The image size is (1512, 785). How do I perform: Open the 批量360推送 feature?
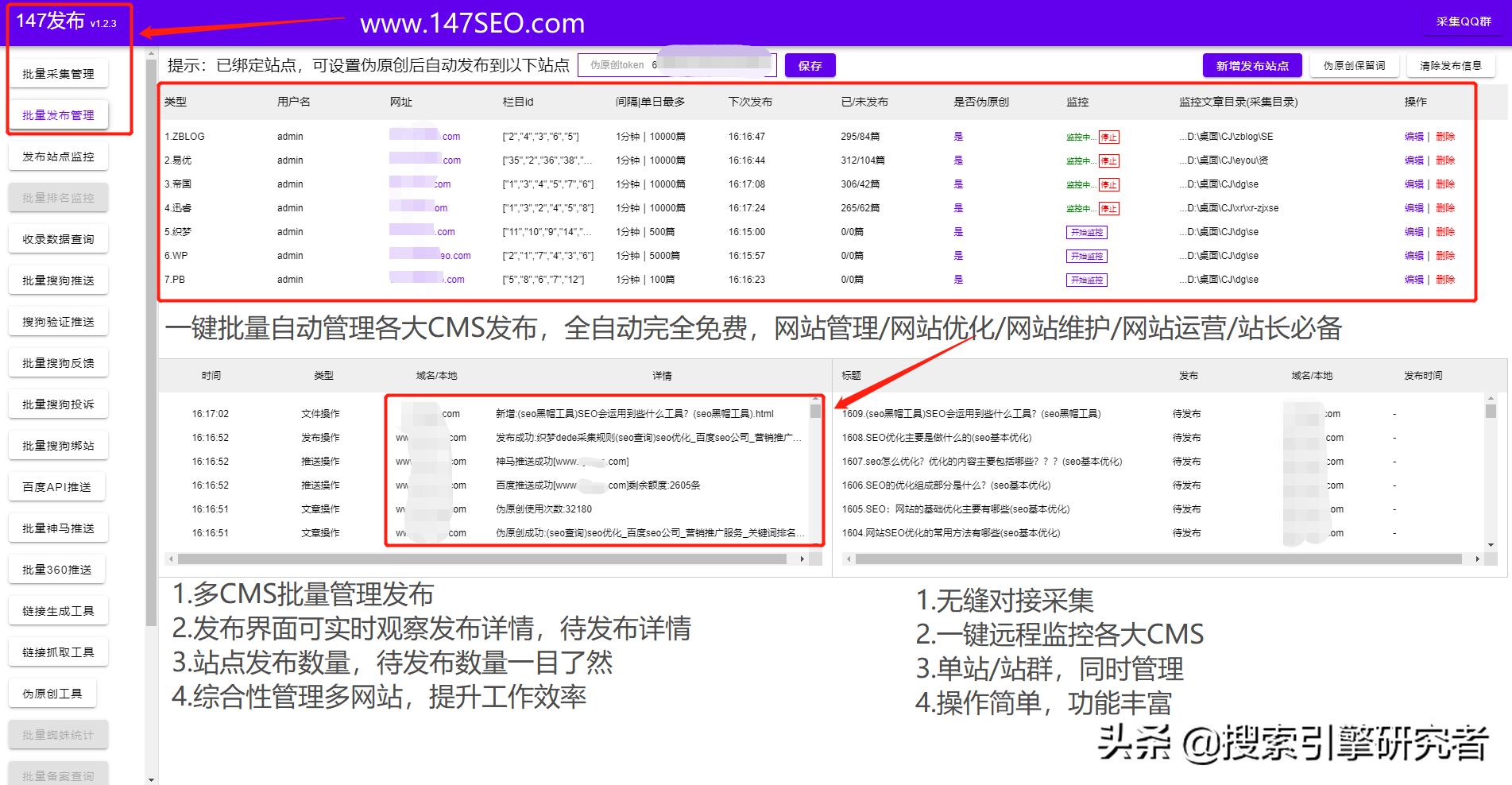(x=56, y=569)
